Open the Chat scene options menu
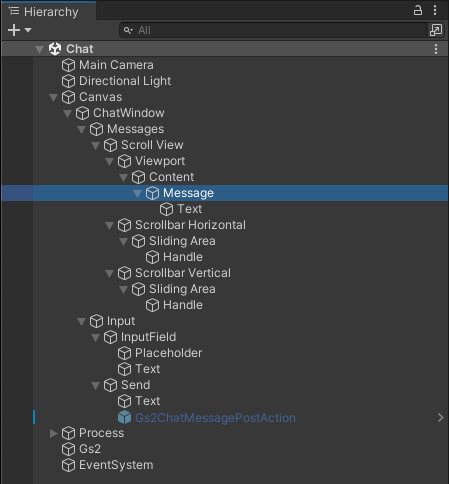Image resolution: width=449 pixels, height=484 pixels. [436, 49]
